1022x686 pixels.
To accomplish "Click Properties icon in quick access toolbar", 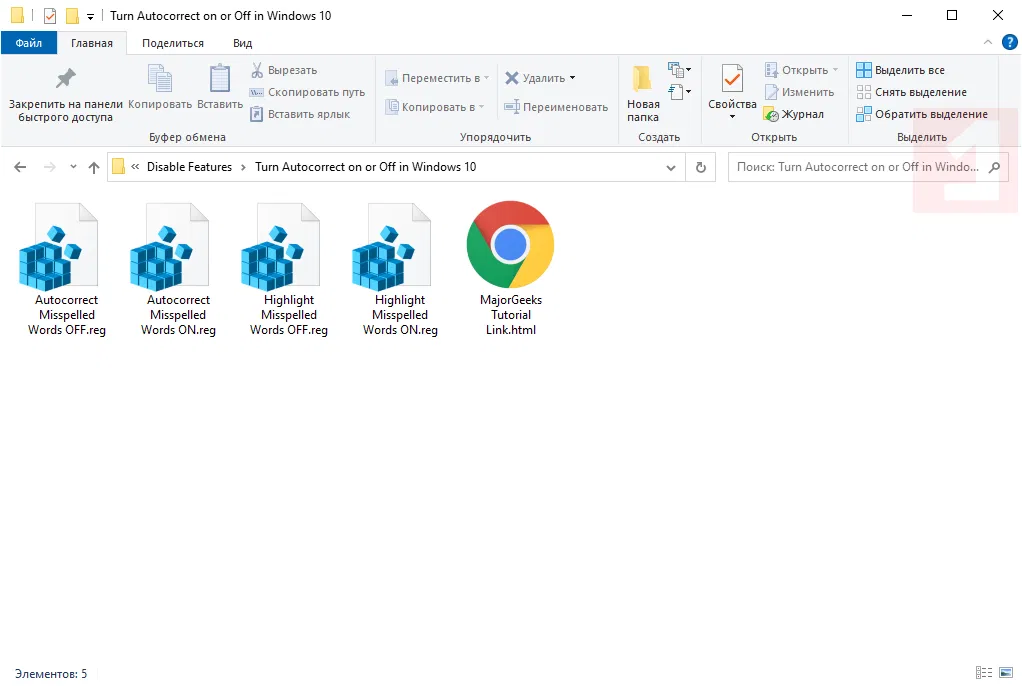I will point(50,16).
